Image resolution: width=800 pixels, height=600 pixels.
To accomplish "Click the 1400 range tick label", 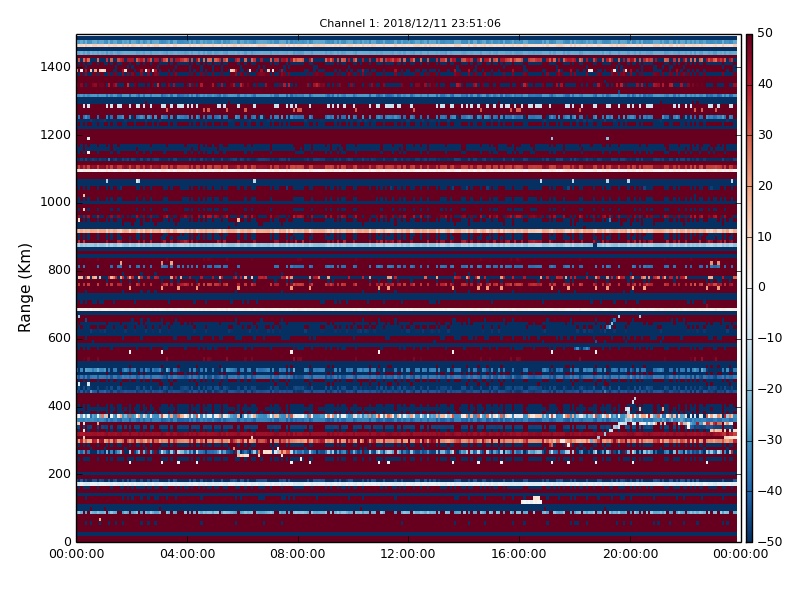I will pyautogui.click(x=56, y=67).
